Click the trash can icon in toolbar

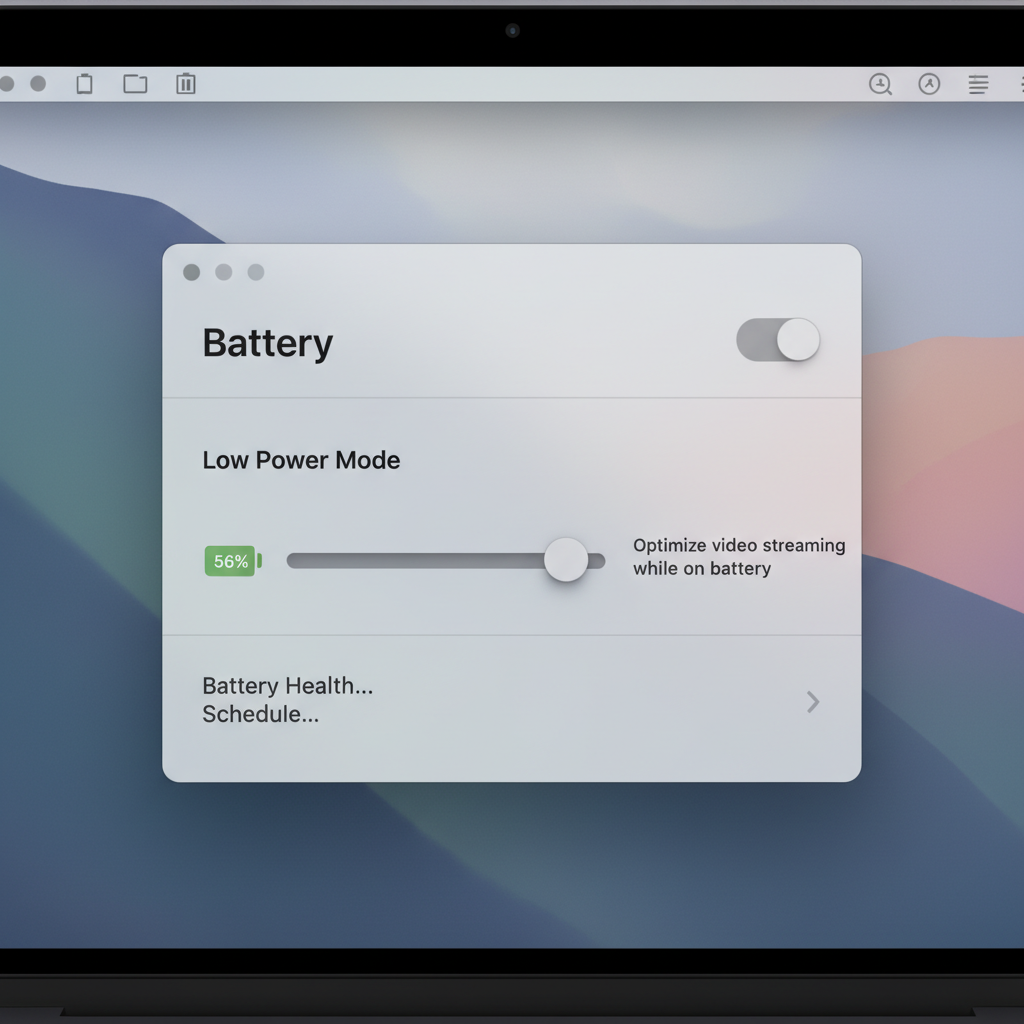pos(186,84)
